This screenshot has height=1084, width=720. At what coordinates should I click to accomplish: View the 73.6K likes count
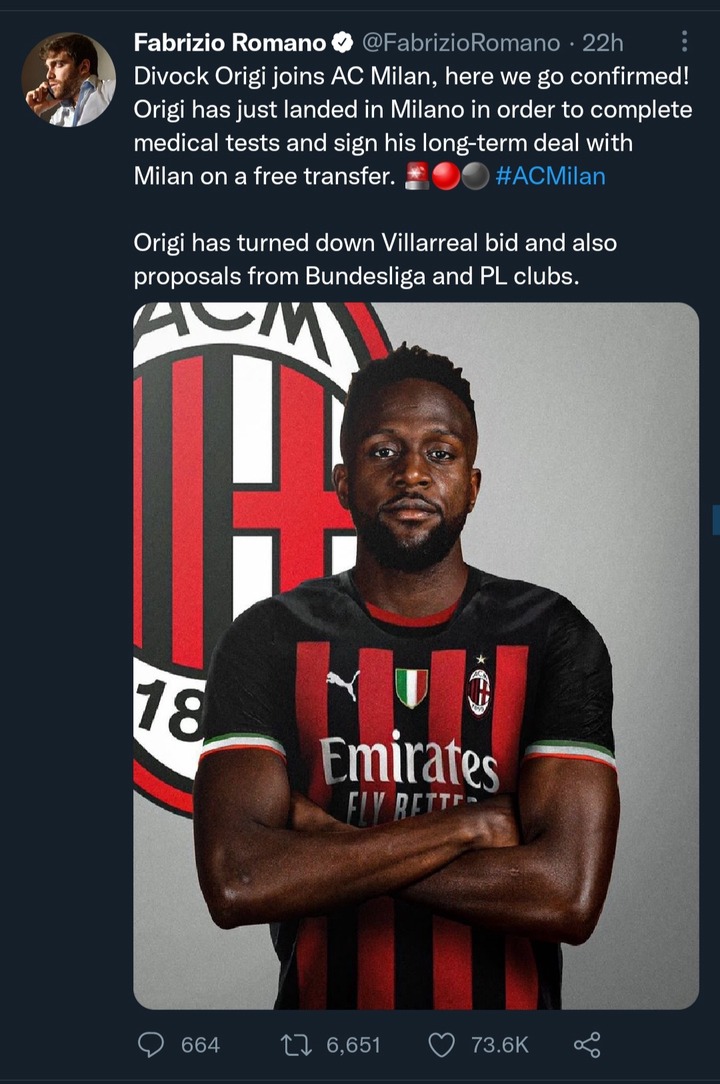click(499, 1045)
